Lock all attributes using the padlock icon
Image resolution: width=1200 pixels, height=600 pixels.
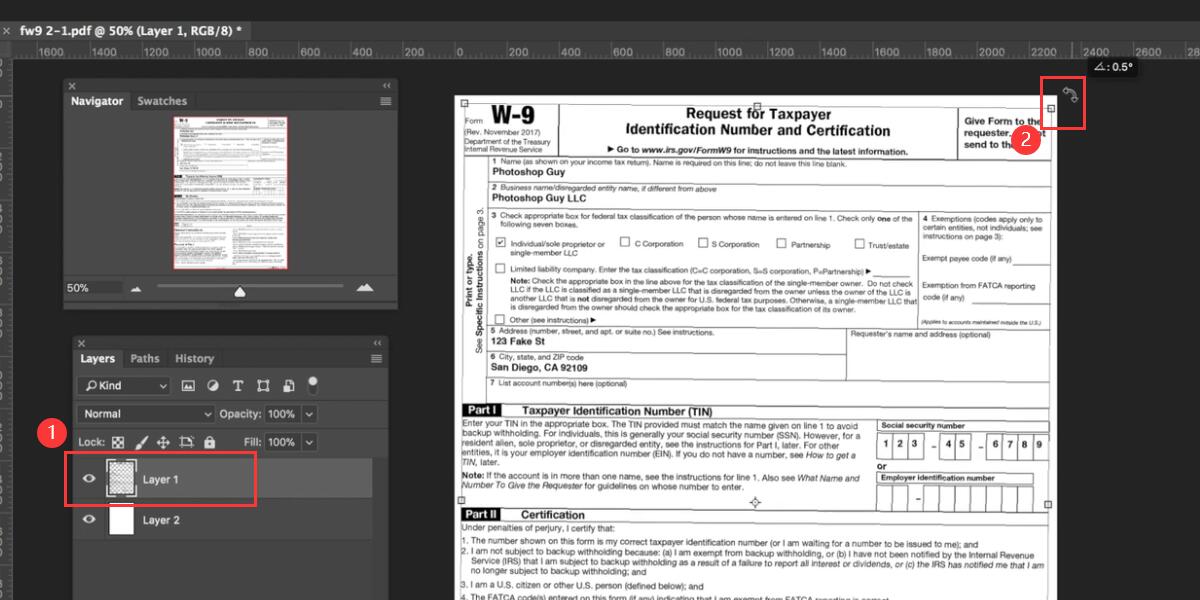tap(209, 442)
